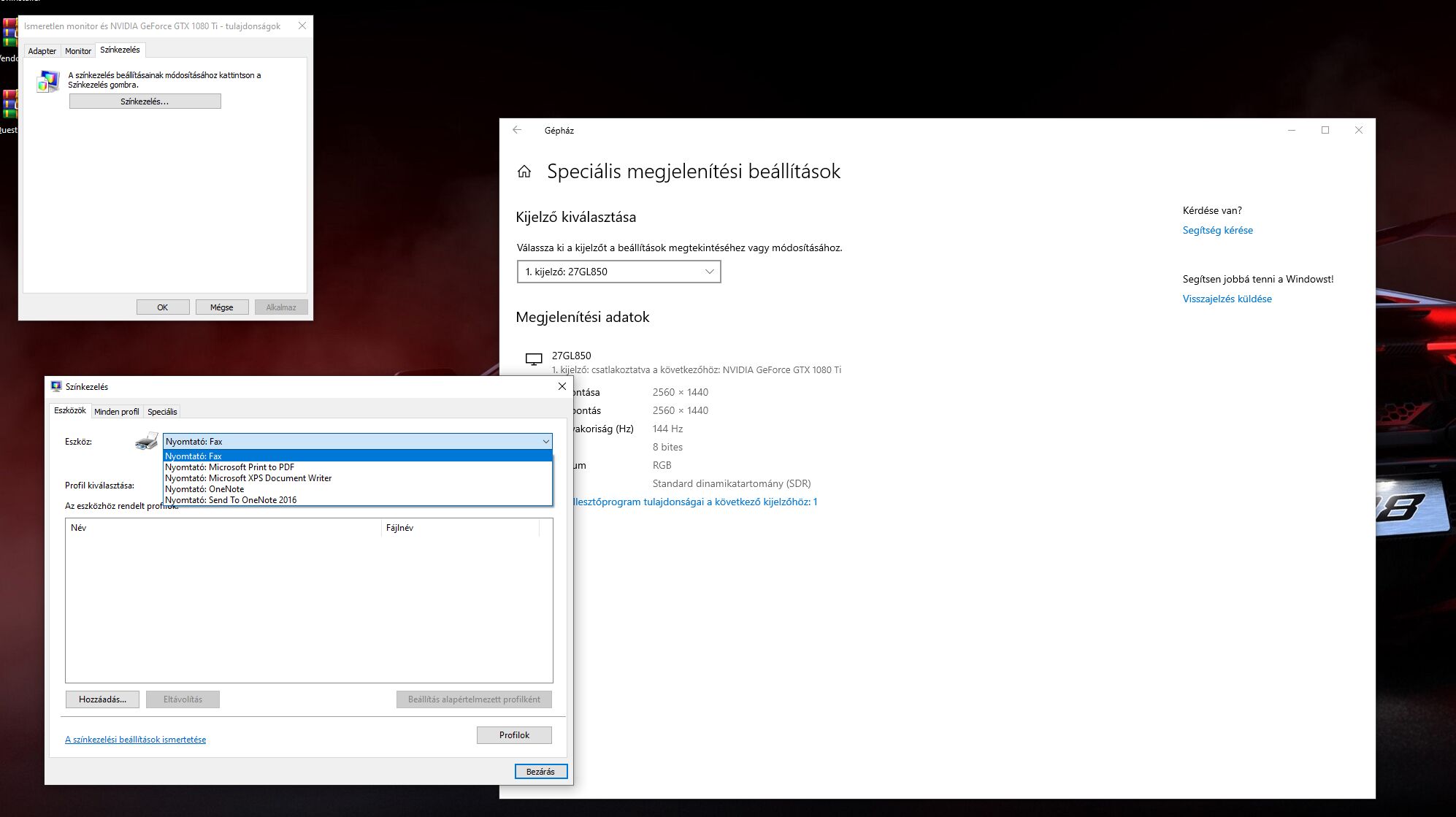1456x817 pixels.
Task: Open the Adapter tab in properties
Action: [42, 51]
